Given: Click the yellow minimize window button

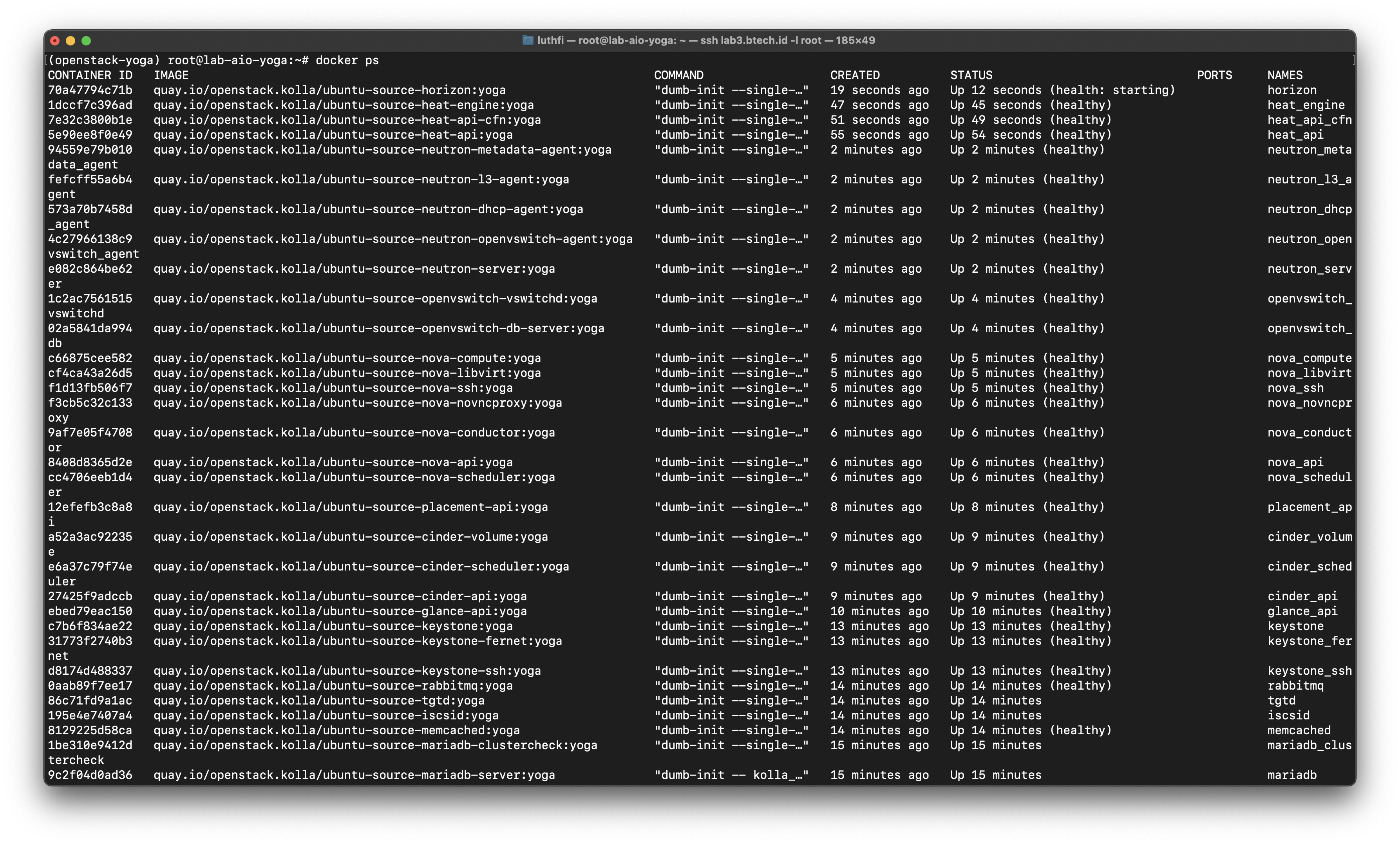Looking at the screenshot, I should [x=71, y=40].
